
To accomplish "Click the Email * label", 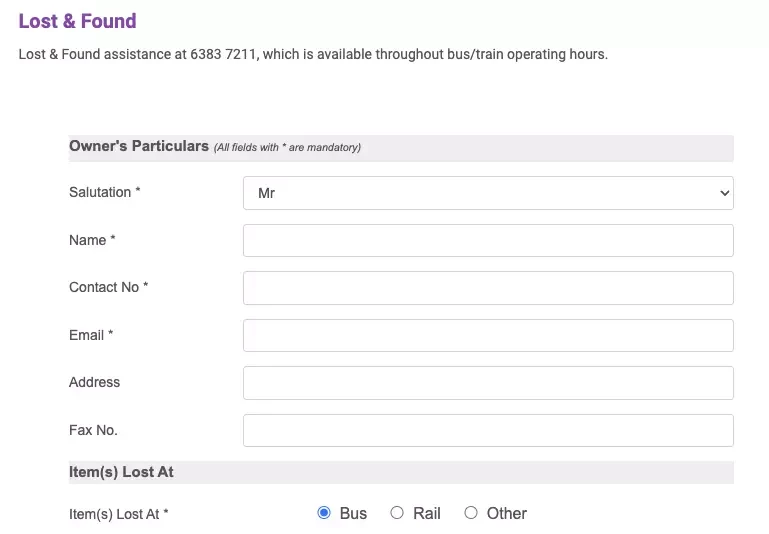I will pyautogui.click(x=91, y=335).
